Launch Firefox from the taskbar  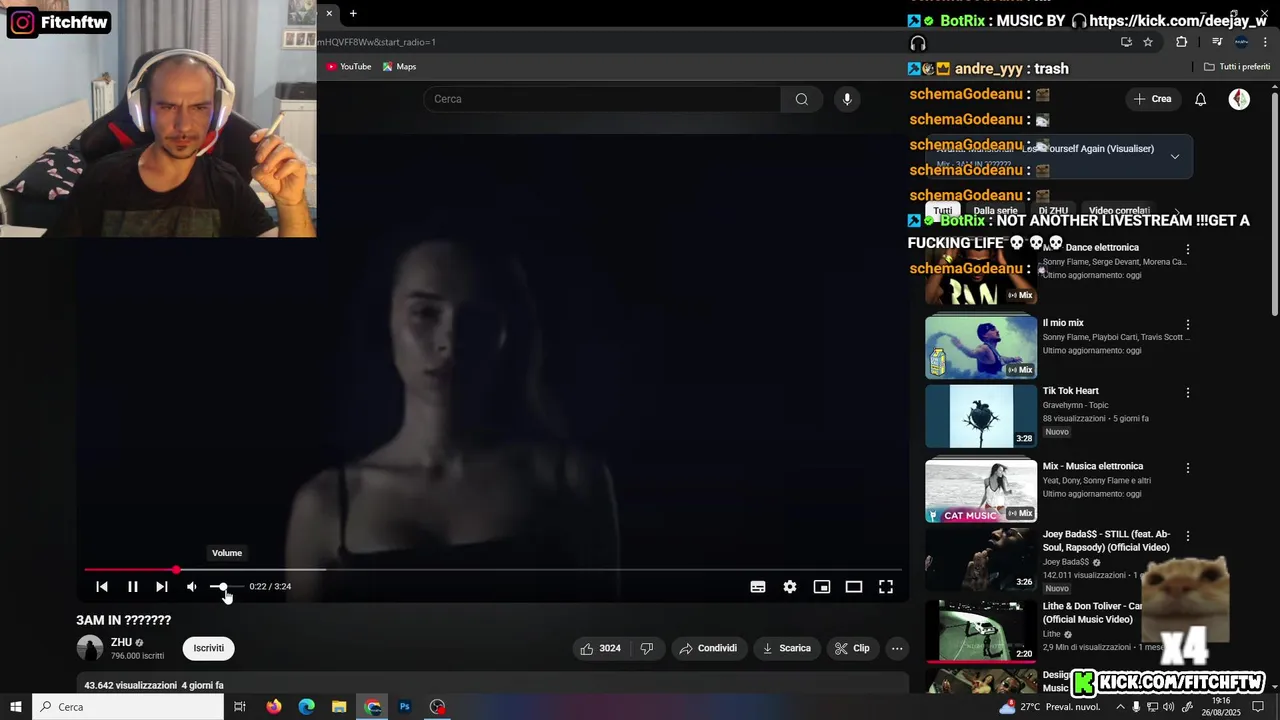click(274, 707)
